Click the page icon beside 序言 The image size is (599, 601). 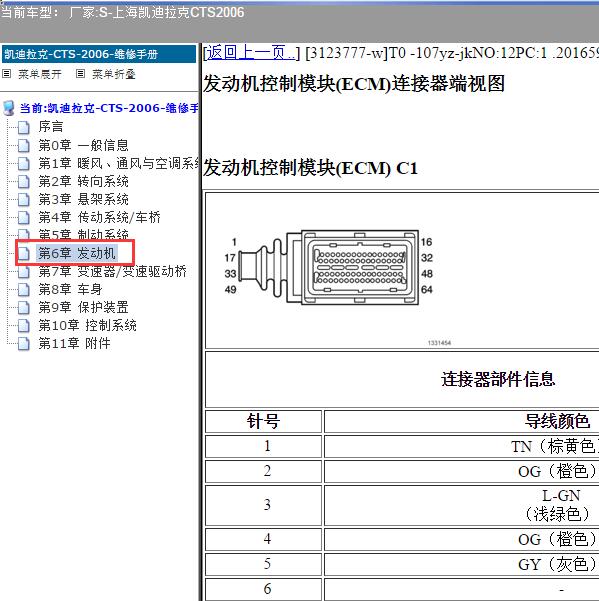(24, 127)
